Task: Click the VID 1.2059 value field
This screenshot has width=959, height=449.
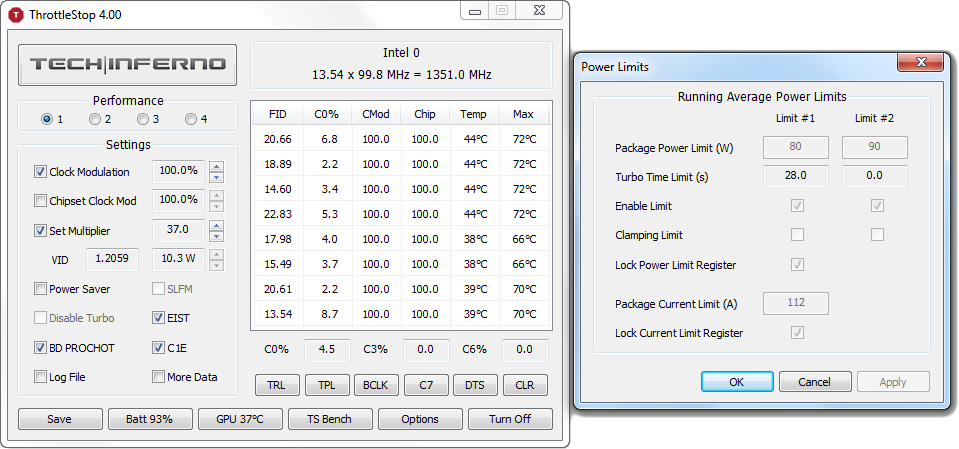Action: click(x=113, y=259)
